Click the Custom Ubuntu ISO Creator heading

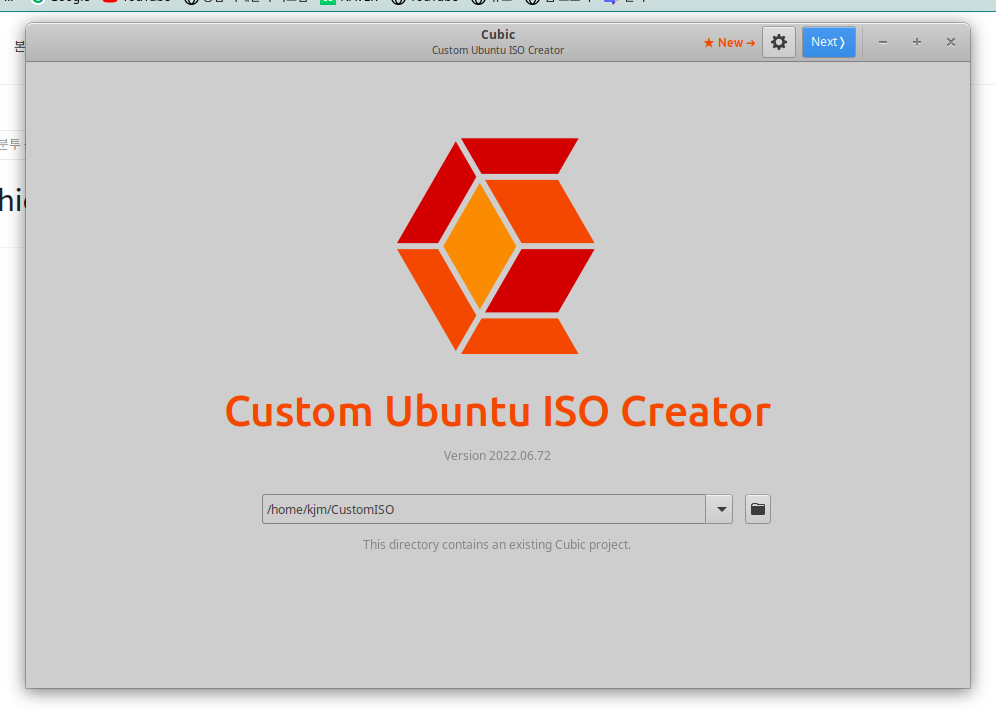click(498, 412)
